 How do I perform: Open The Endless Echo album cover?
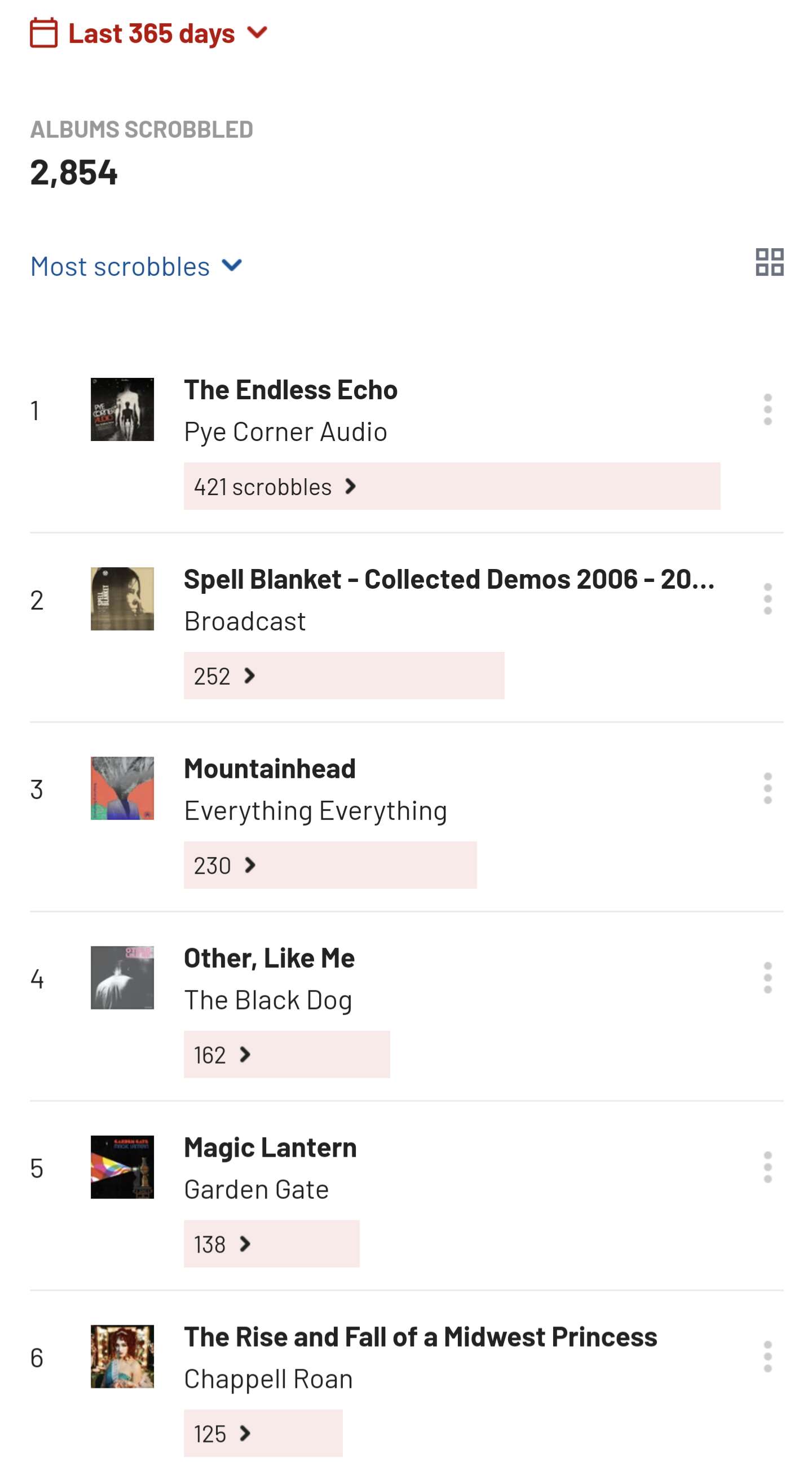click(x=122, y=409)
